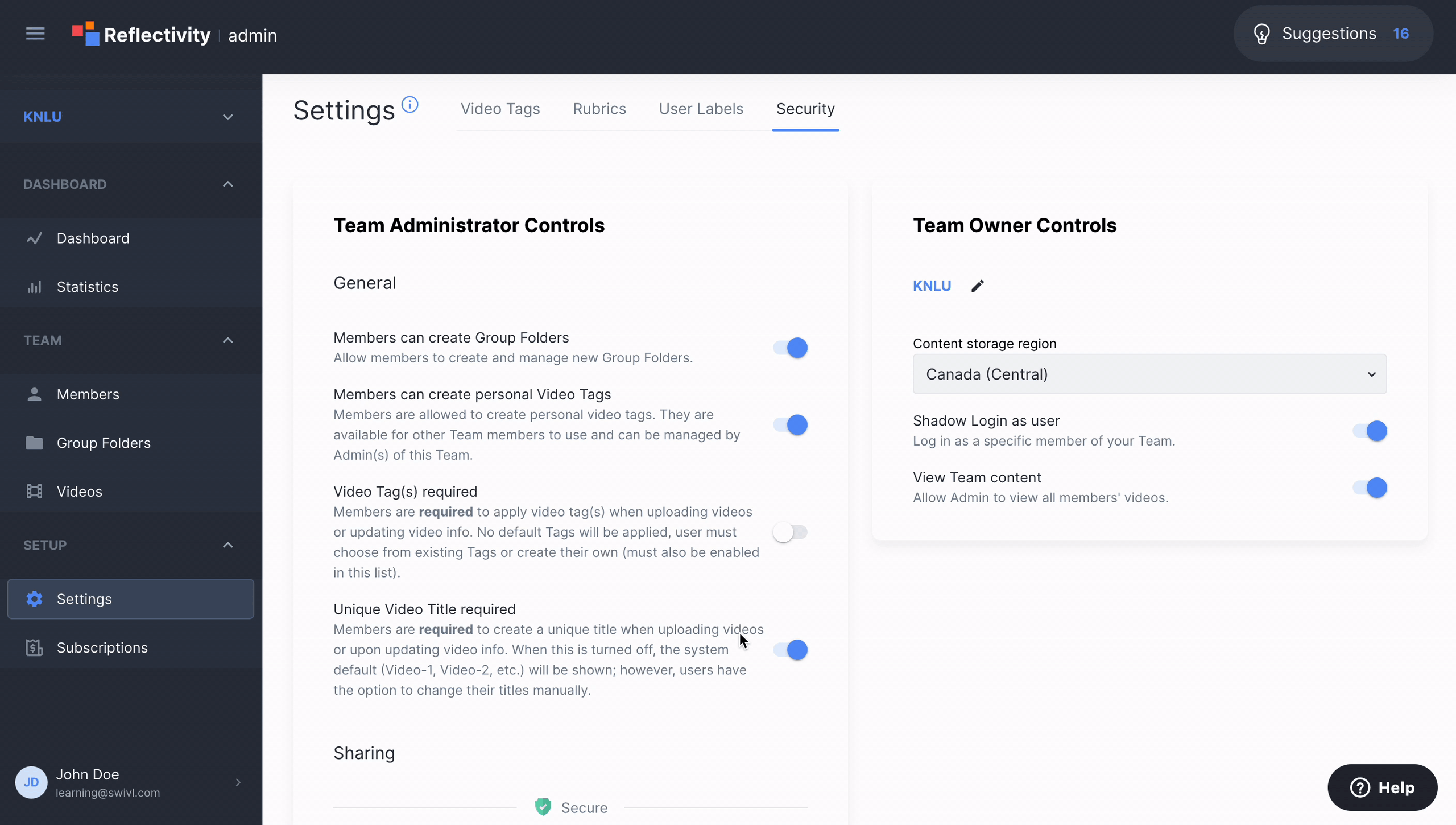Select Canada Central content storage region
1456x825 pixels.
tap(1149, 374)
